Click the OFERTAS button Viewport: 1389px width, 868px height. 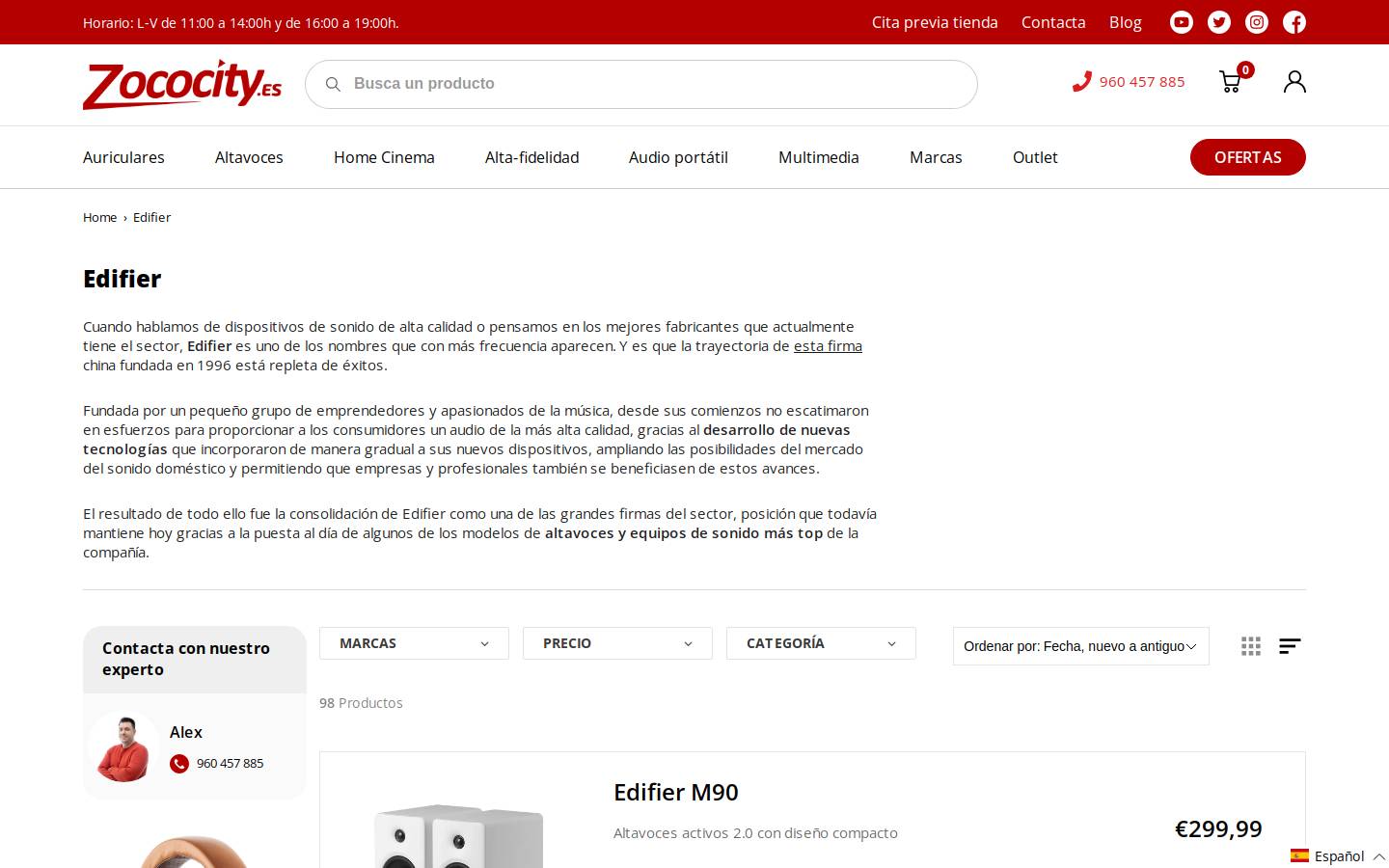pos(1248,157)
